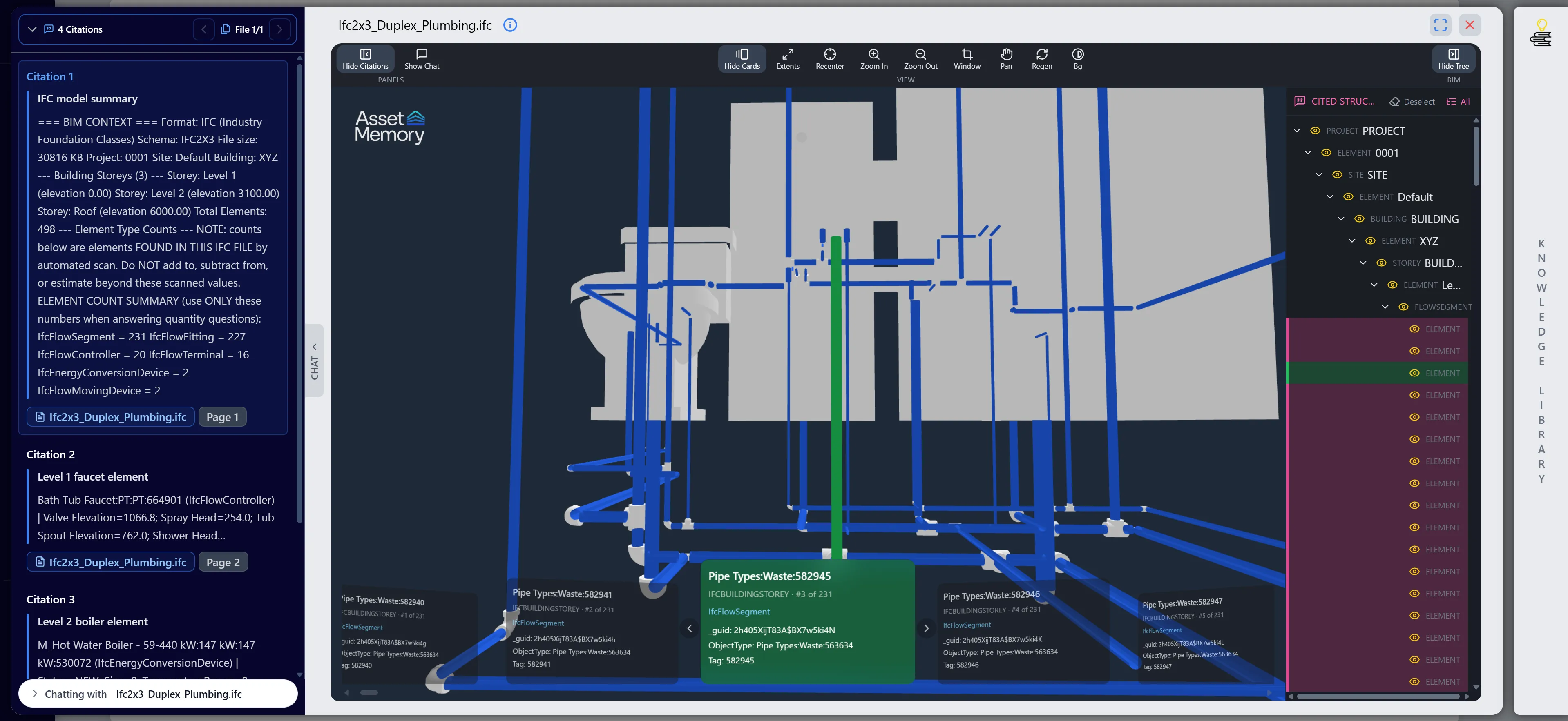Click the Extents view tool
Viewport: 1568px width, 721px height.
[x=787, y=58]
